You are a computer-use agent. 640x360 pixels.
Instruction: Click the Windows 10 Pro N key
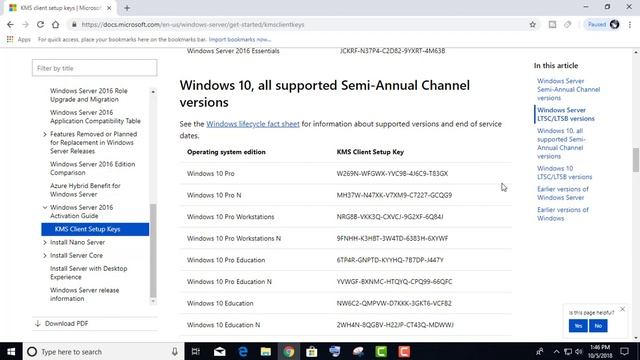tap(394, 195)
